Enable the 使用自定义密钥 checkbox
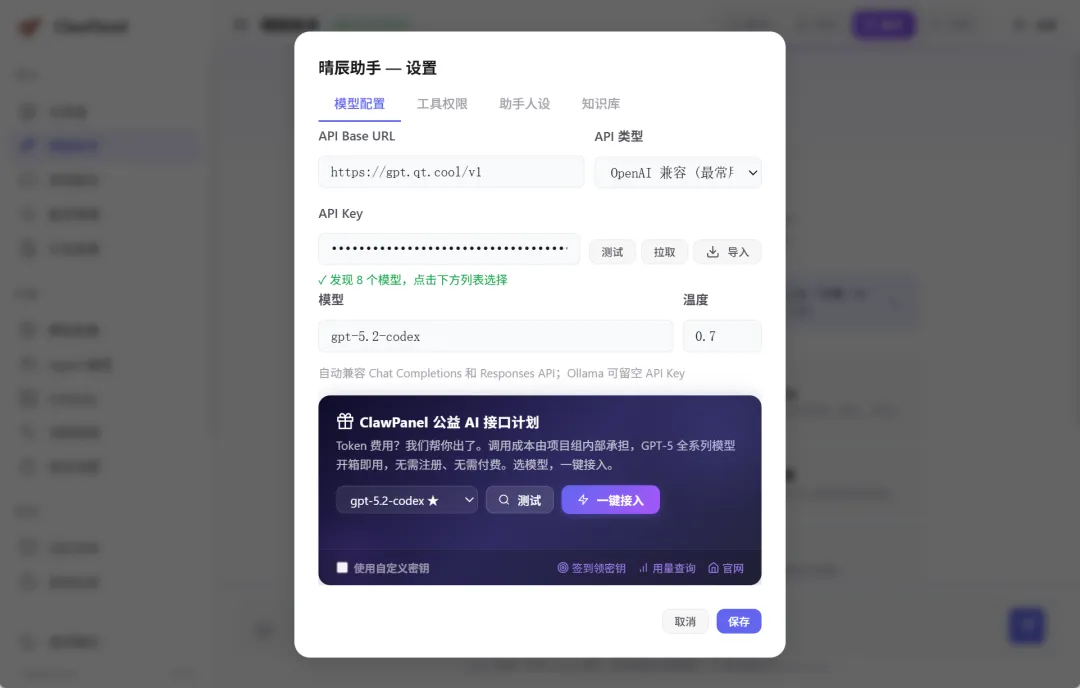The image size is (1080, 688). [342, 567]
